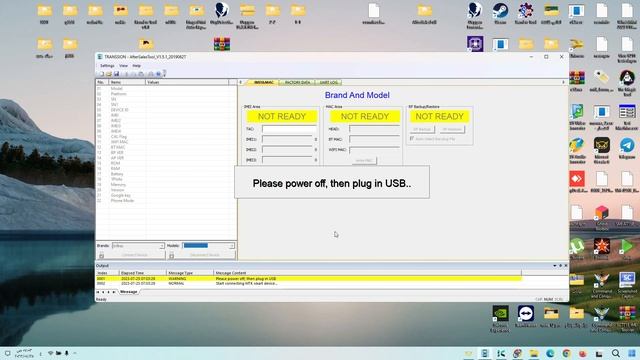Open the Settings menu
The image size is (640, 360).
107,65
